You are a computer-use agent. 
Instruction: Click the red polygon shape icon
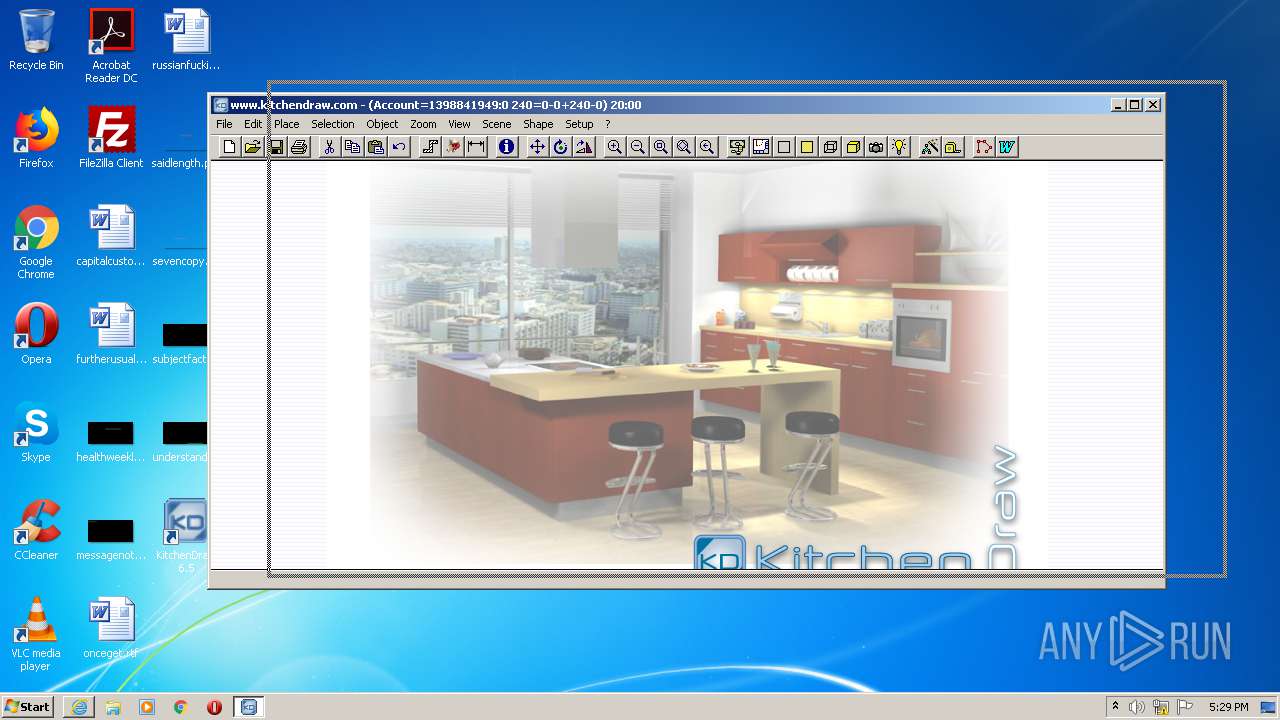[984, 147]
